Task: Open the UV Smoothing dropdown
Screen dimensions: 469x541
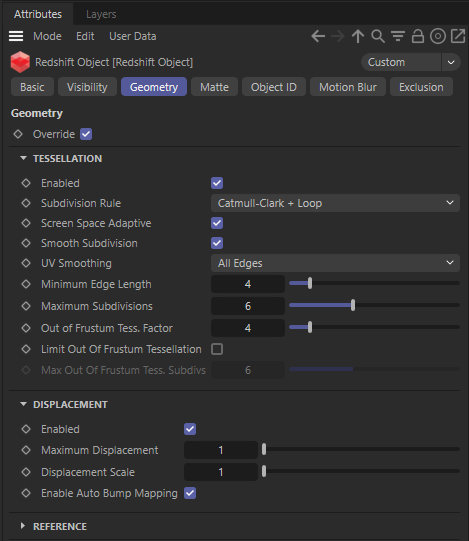Action: pyautogui.click(x=335, y=263)
